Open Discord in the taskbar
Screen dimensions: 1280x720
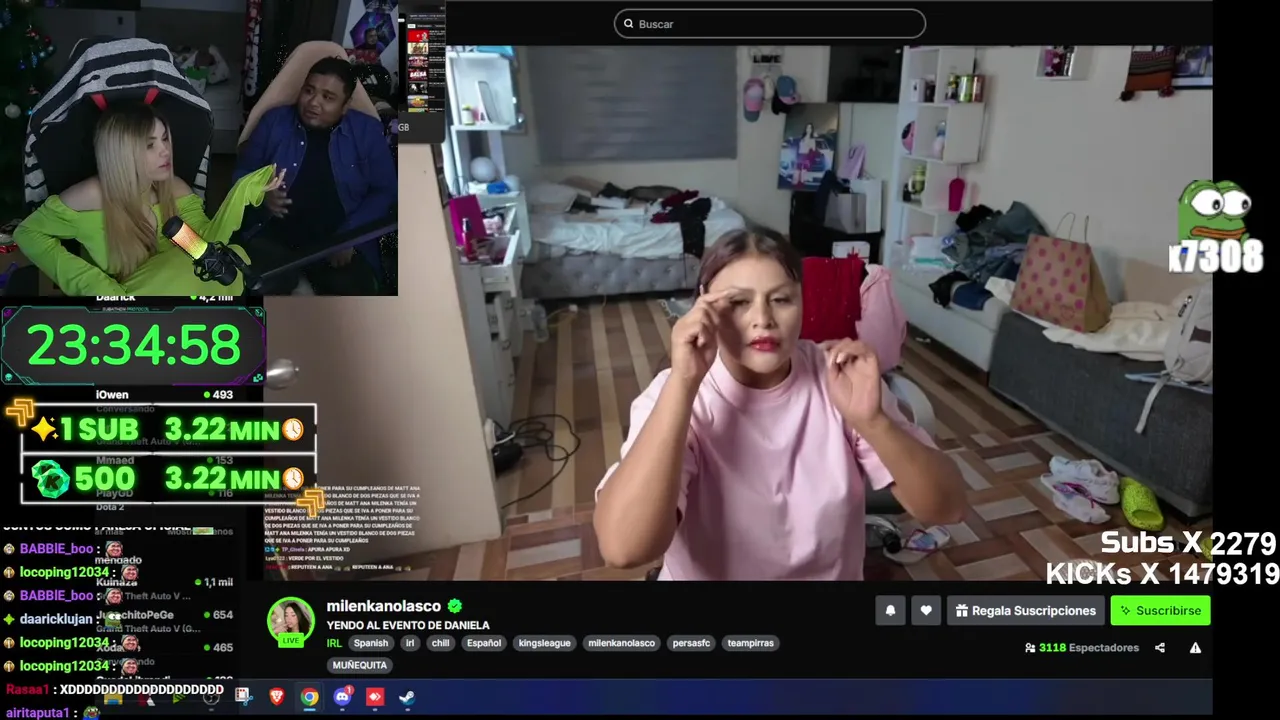(x=343, y=697)
